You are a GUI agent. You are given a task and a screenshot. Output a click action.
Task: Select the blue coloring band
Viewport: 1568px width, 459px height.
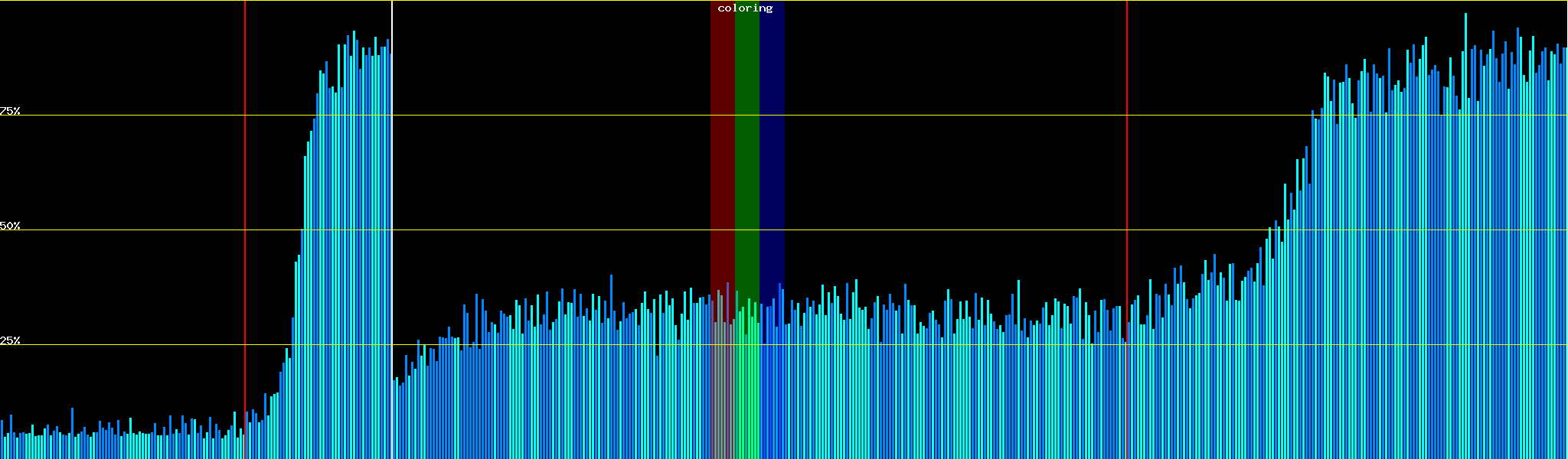[x=772, y=153]
